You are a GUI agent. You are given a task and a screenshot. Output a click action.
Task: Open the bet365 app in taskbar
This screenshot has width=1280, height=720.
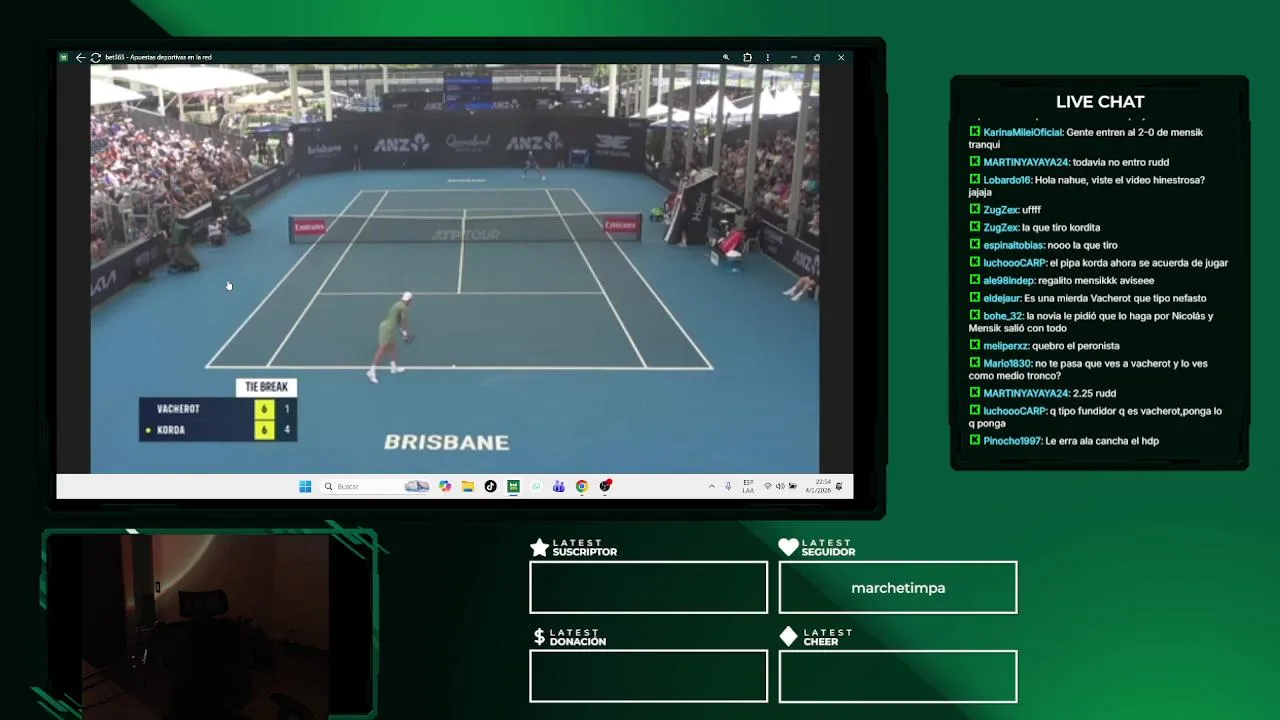click(513, 486)
